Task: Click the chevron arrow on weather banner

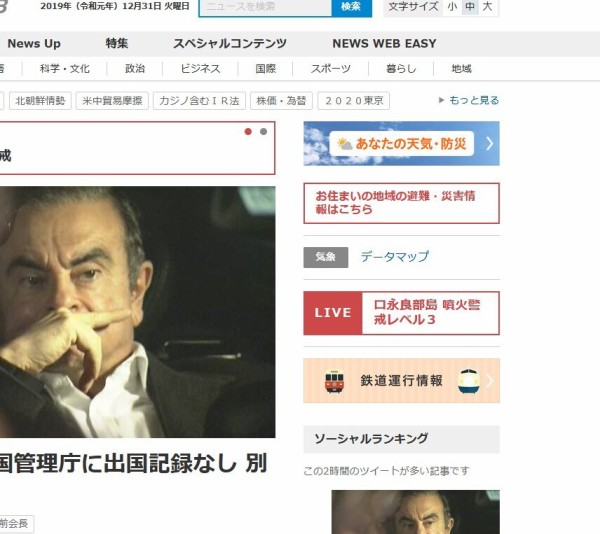Action: tap(489, 144)
